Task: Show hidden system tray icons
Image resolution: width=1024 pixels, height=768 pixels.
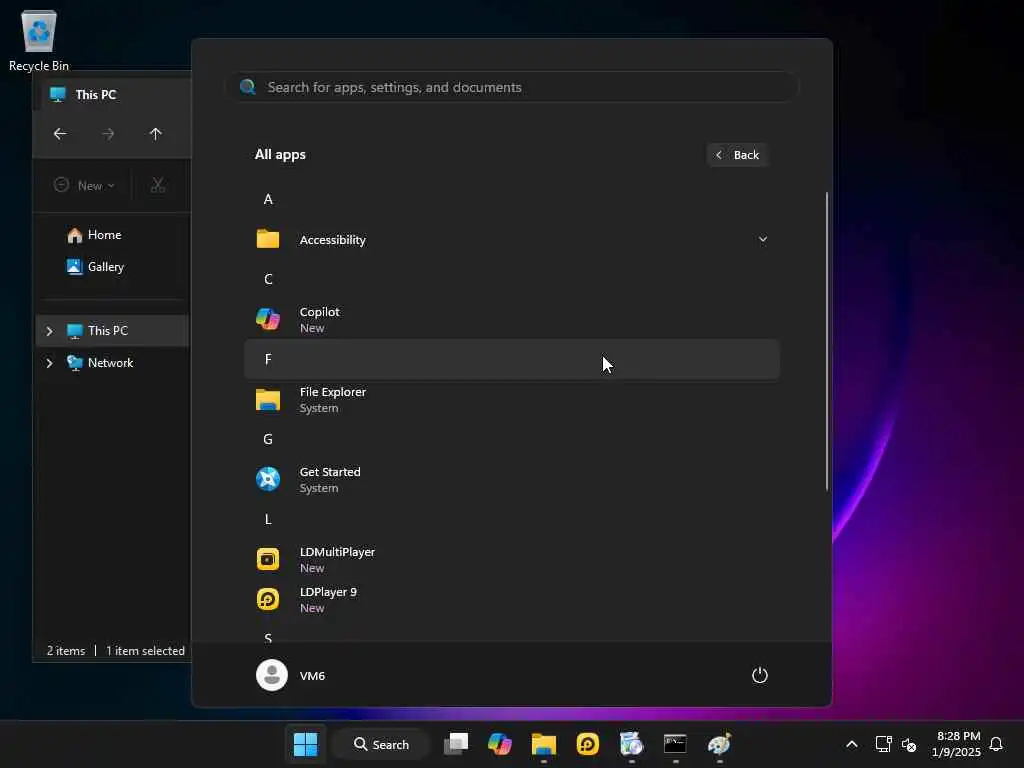Action: (x=852, y=744)
